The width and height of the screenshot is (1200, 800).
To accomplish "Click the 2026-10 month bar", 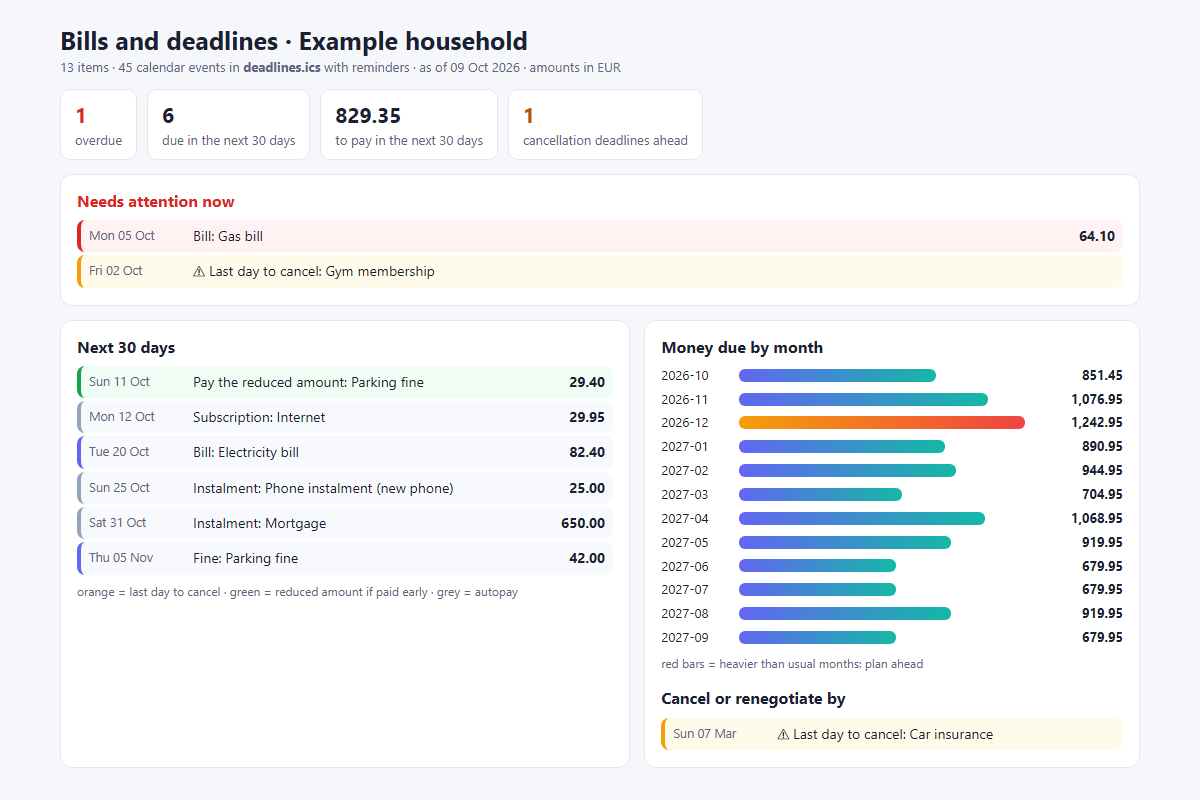I will click(x=837, y=375).
